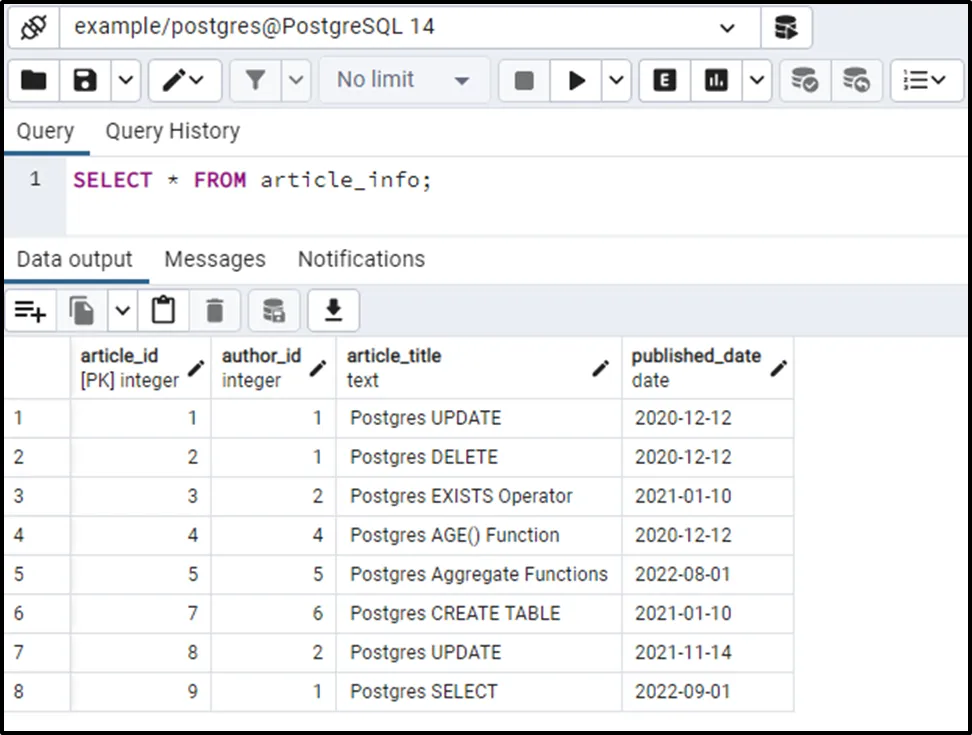Click the Open File folder icon

click(x=34, y=81)
